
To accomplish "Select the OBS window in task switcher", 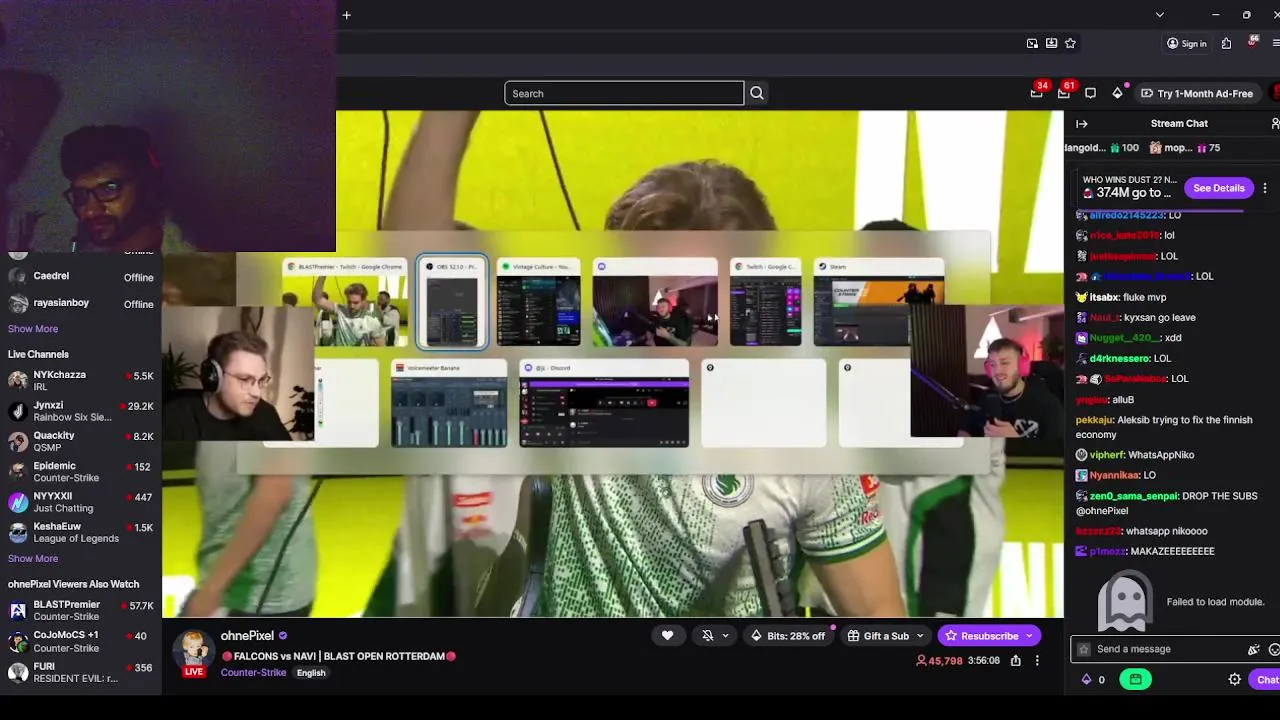I will (452, 302).
